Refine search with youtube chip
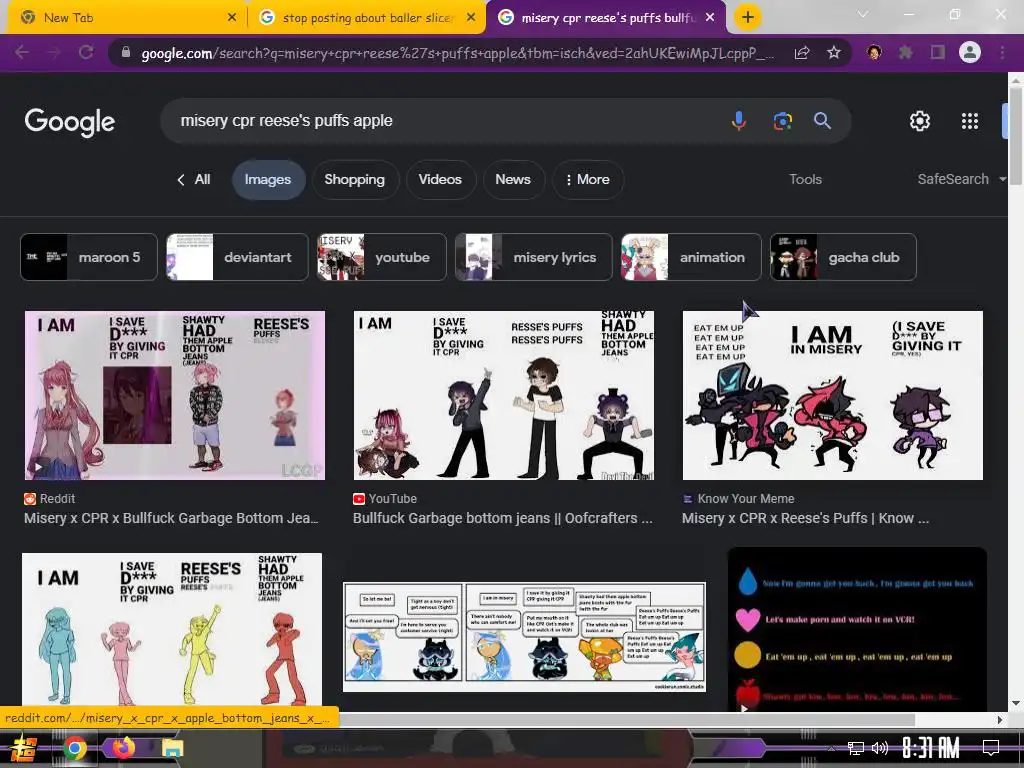 pos(381,257)
